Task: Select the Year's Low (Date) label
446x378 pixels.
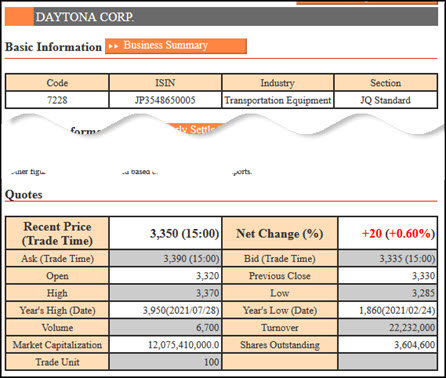Action: [280, 310]
